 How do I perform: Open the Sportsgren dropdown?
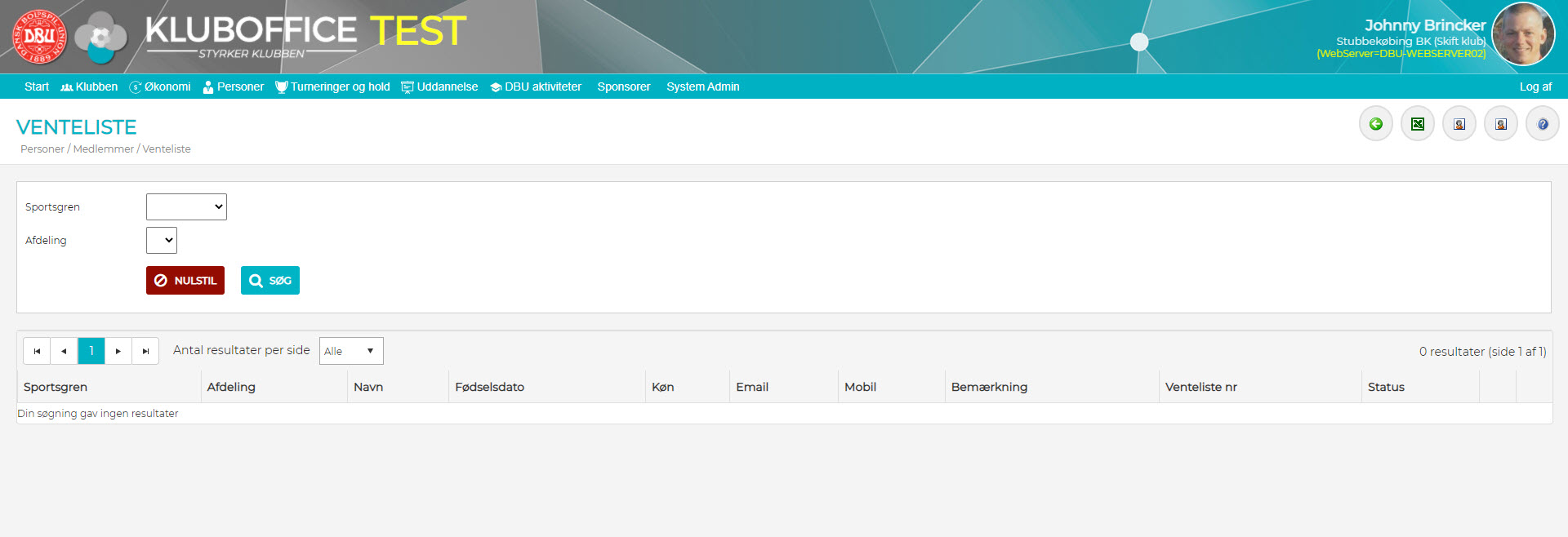(x=186, y=207)
